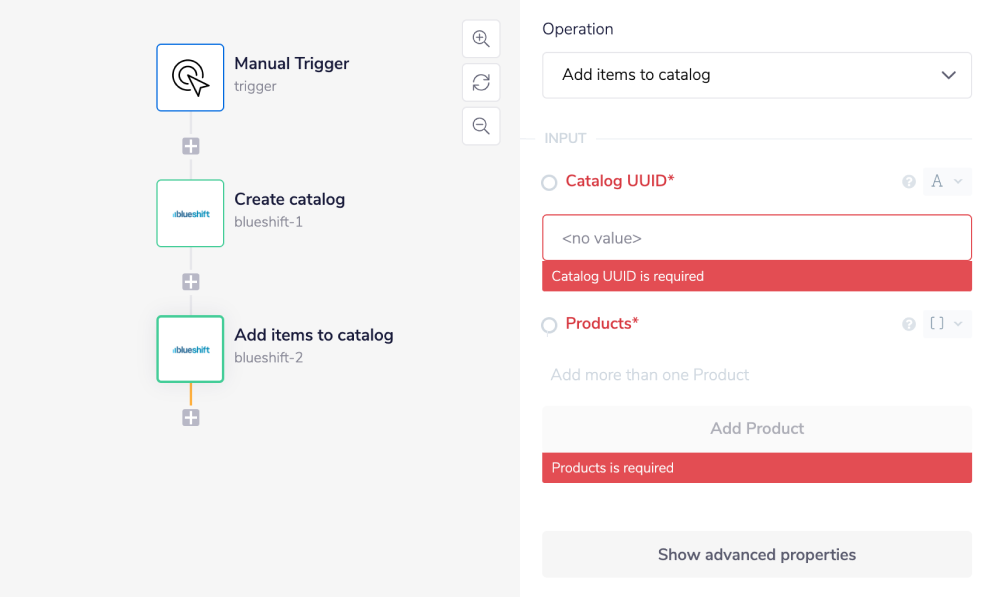The image size is (1000, 598).
Task: Select the Create catalog blueshift node
Action: [x=190, y=213]
